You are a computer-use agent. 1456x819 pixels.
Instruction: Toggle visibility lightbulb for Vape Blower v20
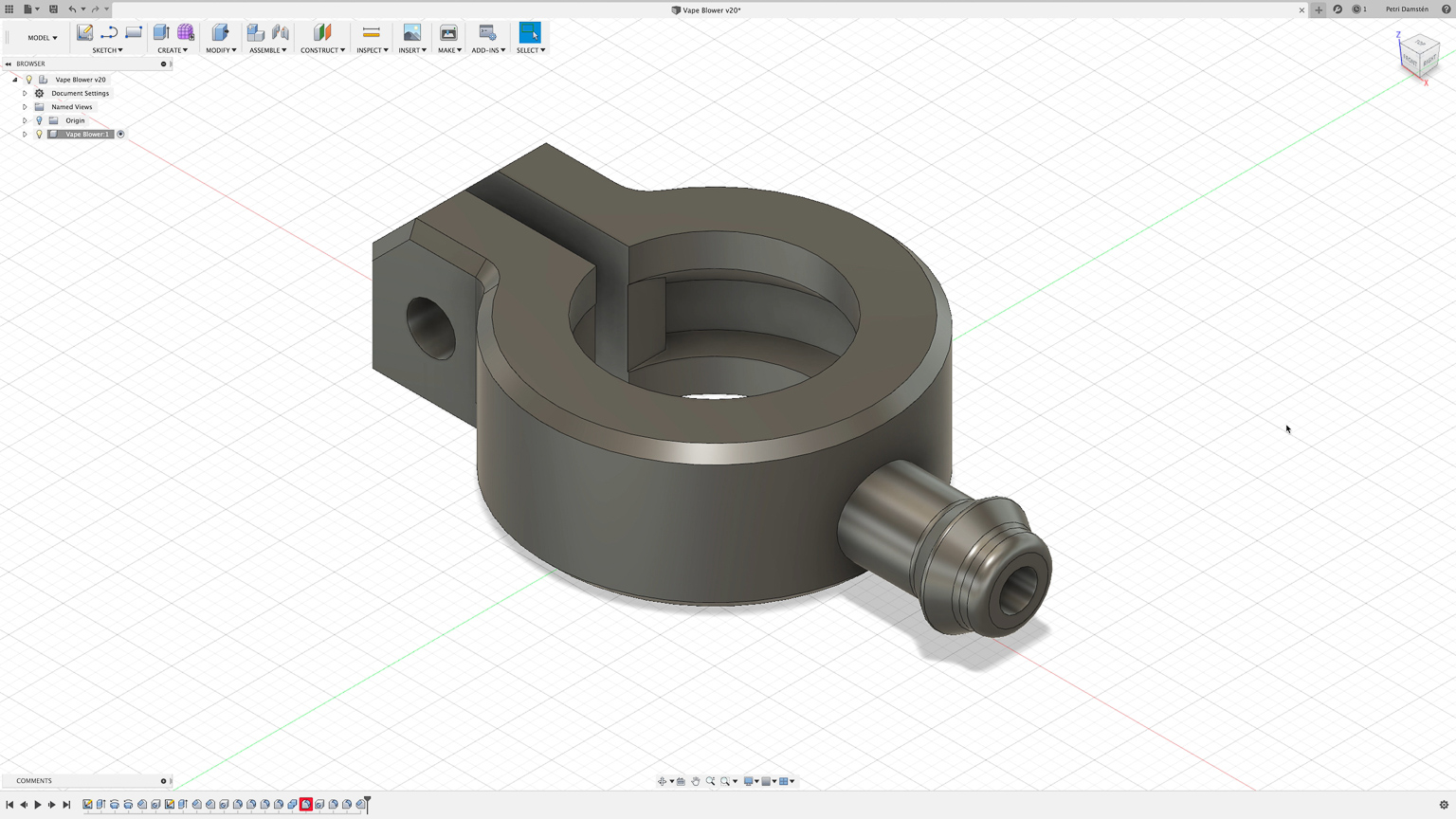point(28,80)
